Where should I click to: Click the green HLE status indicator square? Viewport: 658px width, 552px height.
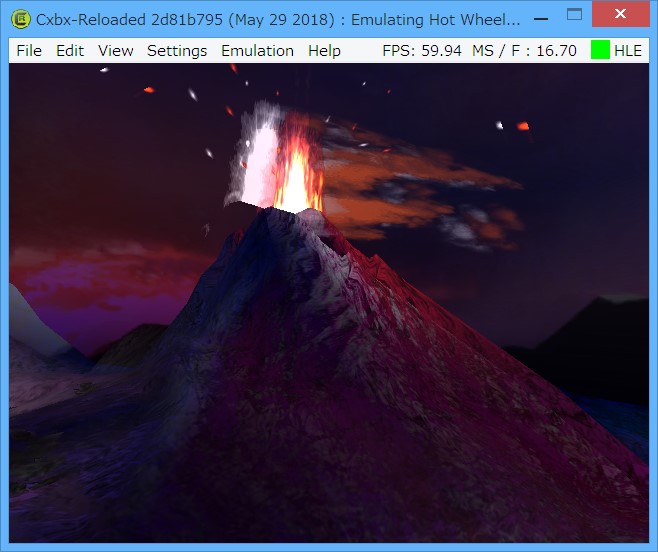[600, 50]
